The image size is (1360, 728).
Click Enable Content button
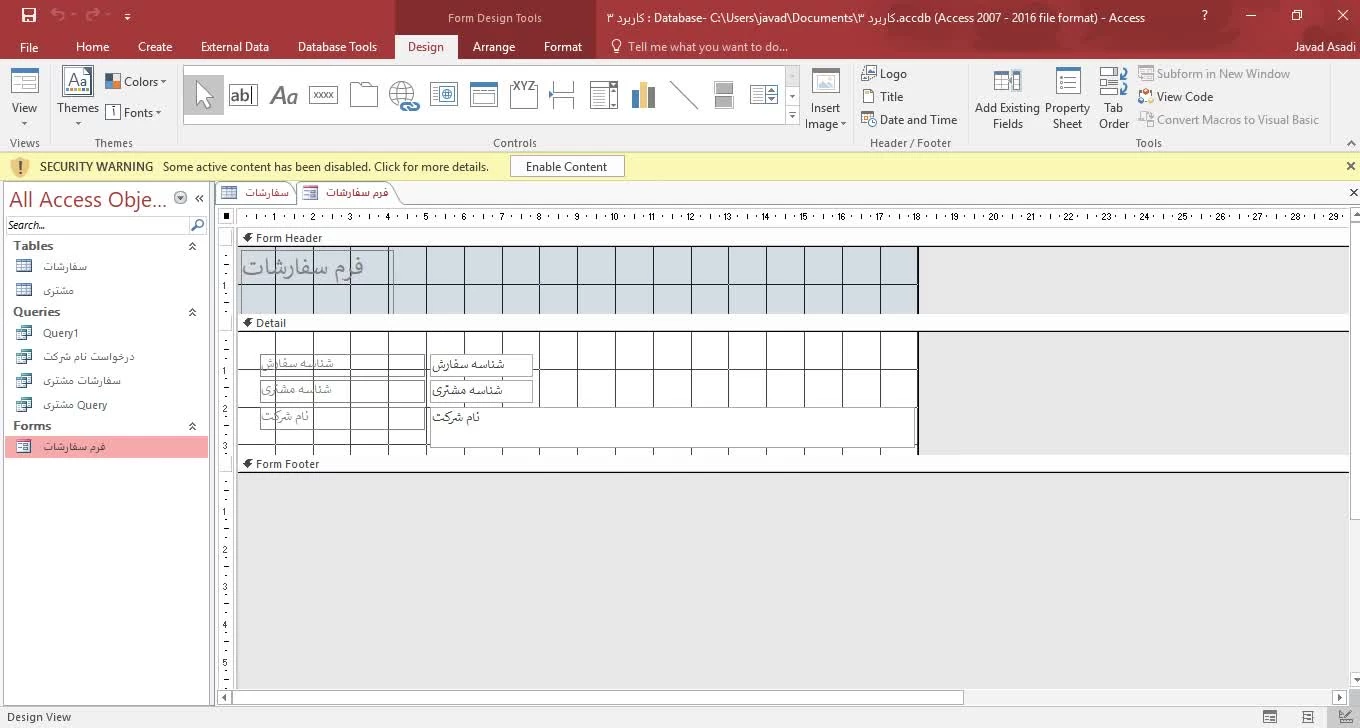coord(567,167)
